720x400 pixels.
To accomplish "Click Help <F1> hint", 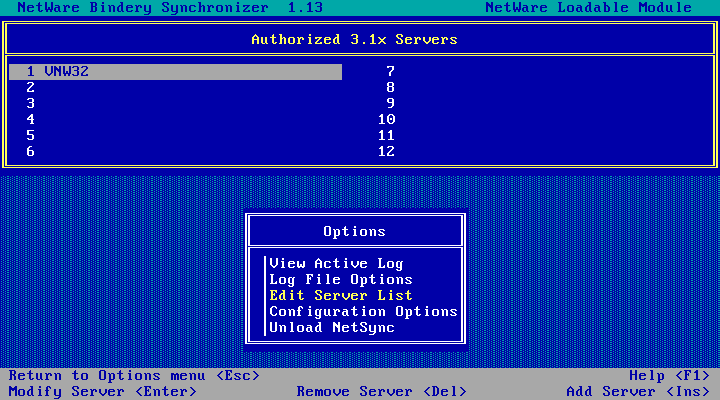I will 669,376.
